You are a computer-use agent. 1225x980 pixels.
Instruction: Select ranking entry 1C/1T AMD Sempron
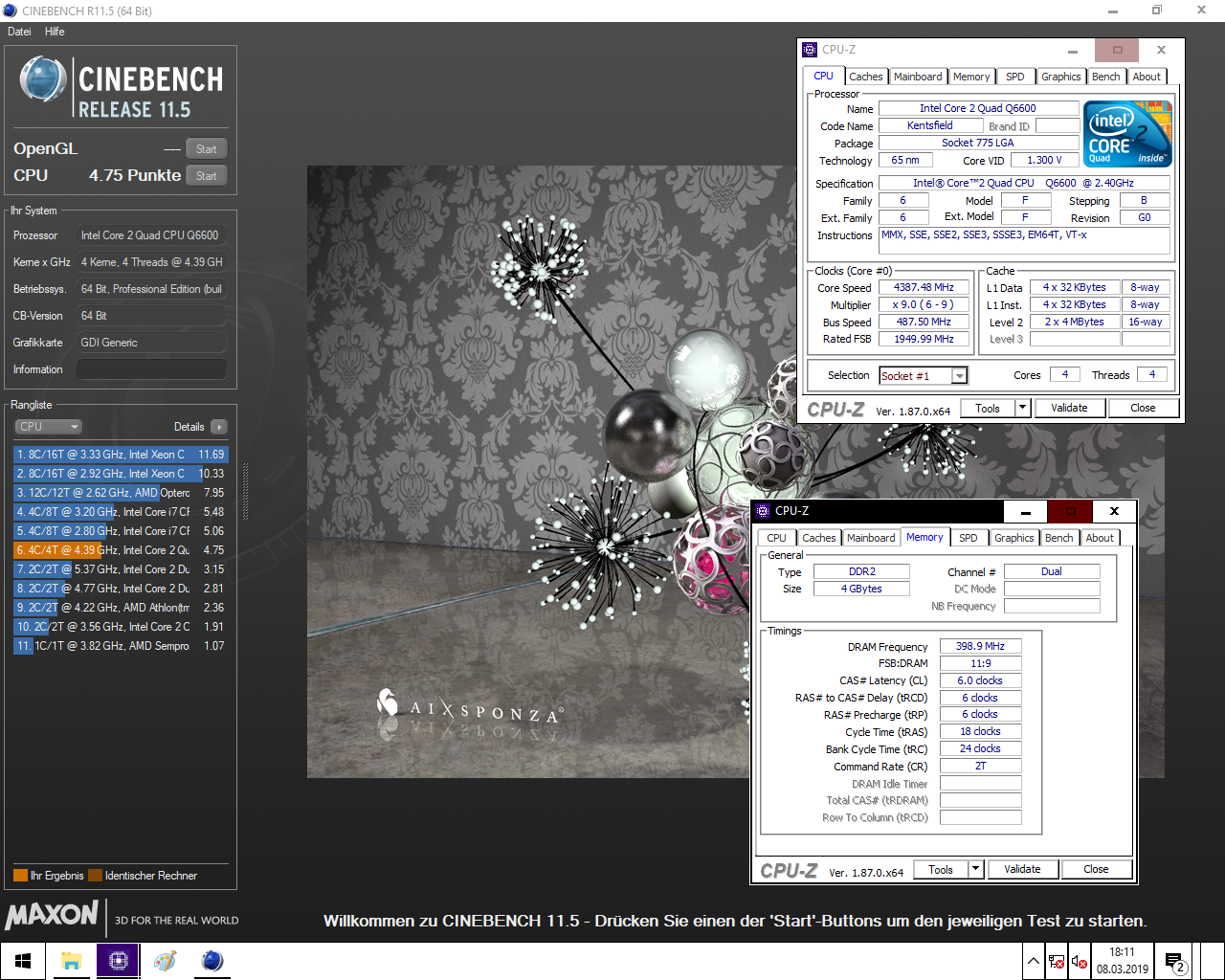(x=121, y=646)
